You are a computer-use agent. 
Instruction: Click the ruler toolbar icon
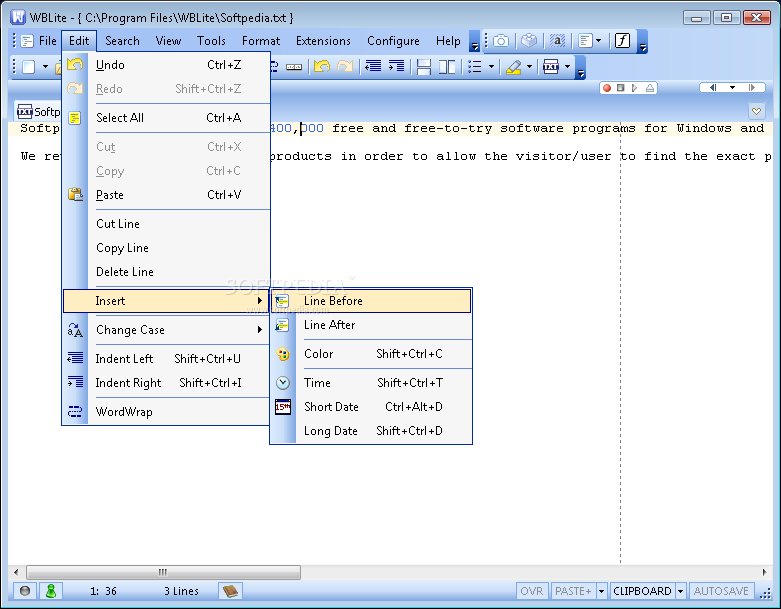(294, 67)
